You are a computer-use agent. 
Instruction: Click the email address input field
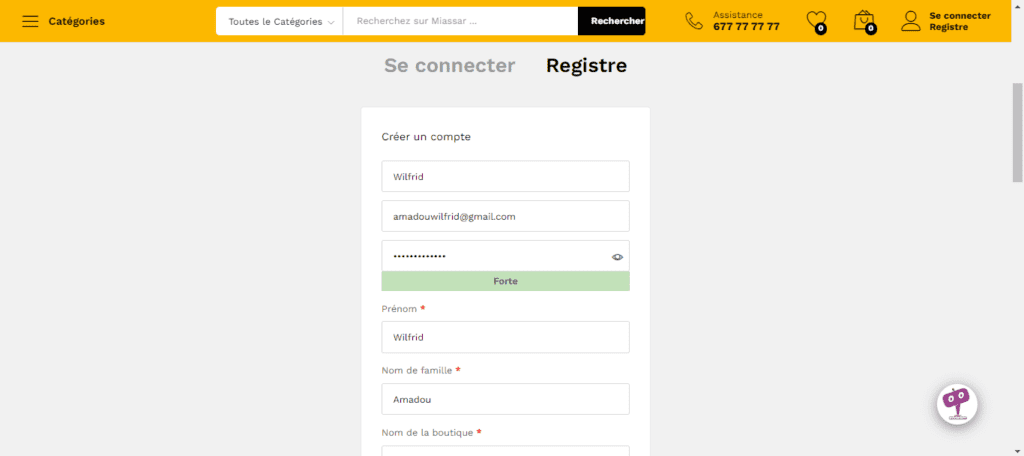click(505, 216)
